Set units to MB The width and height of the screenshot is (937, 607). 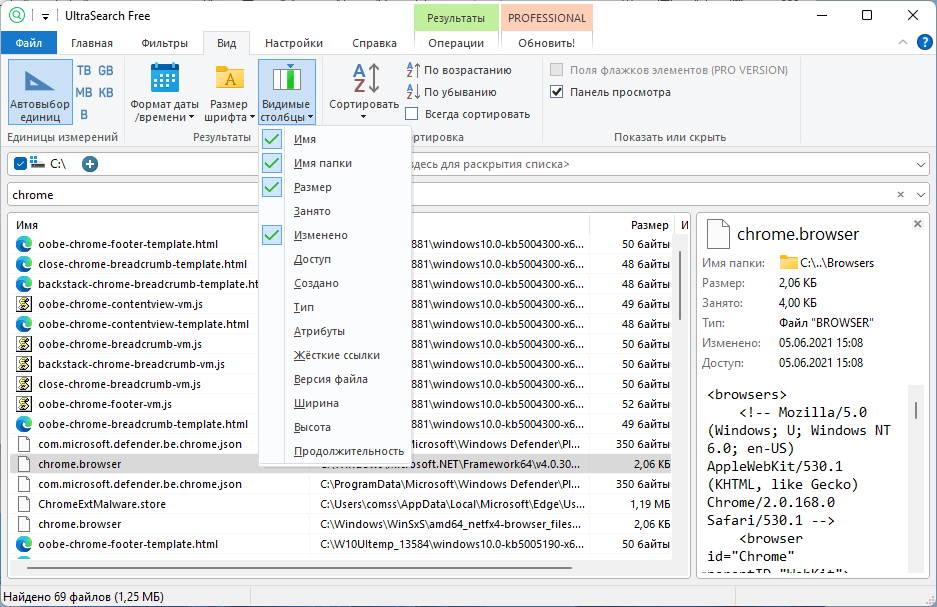84,93
